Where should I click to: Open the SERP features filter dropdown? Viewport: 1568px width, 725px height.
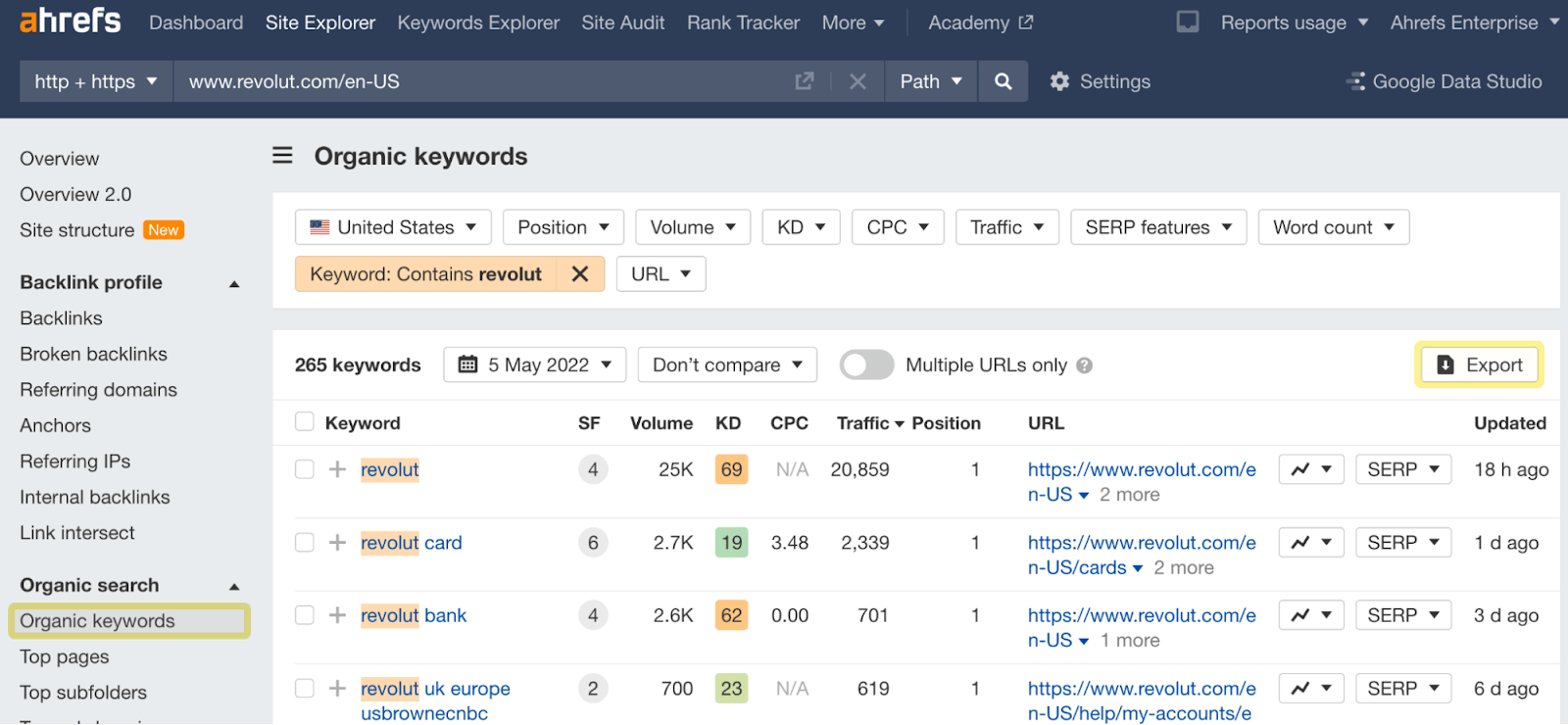coord(1157,227)
